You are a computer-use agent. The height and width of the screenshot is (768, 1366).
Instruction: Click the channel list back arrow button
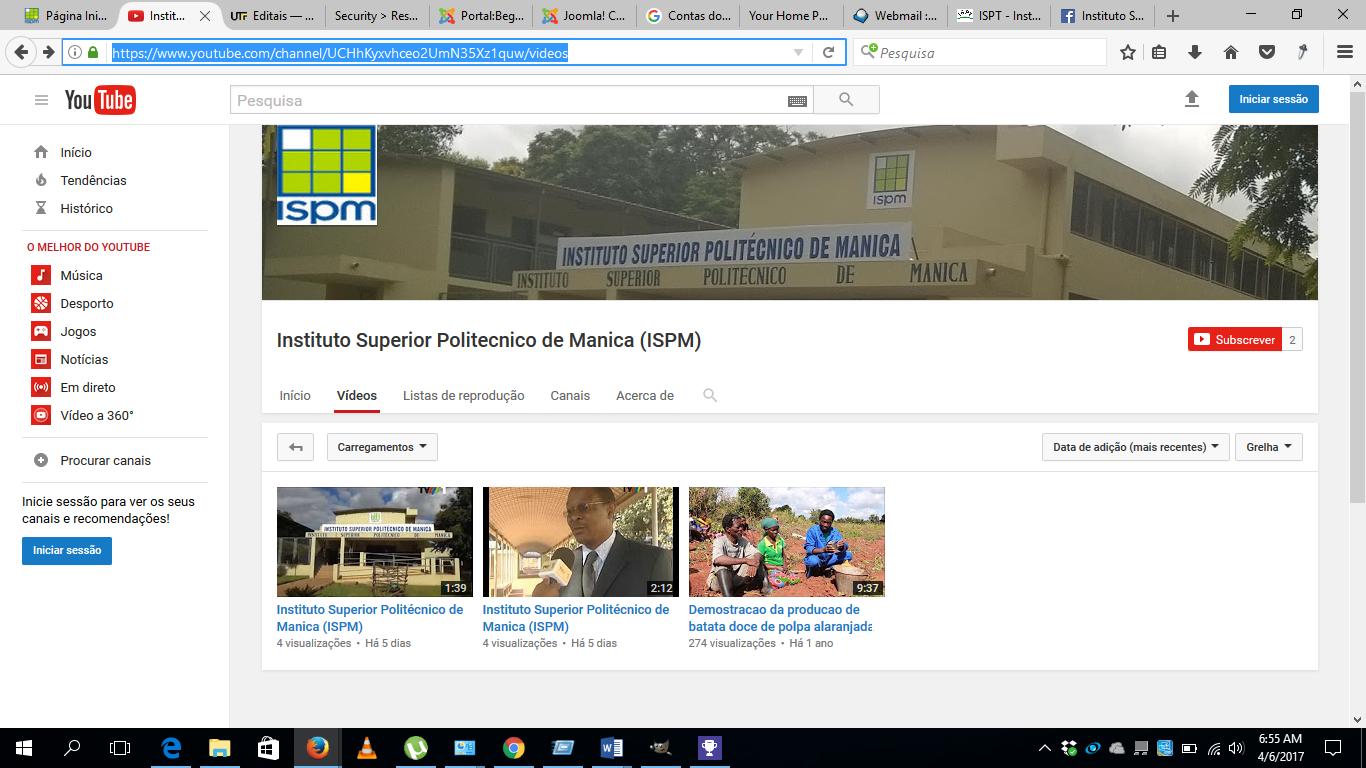coord(296,447)
